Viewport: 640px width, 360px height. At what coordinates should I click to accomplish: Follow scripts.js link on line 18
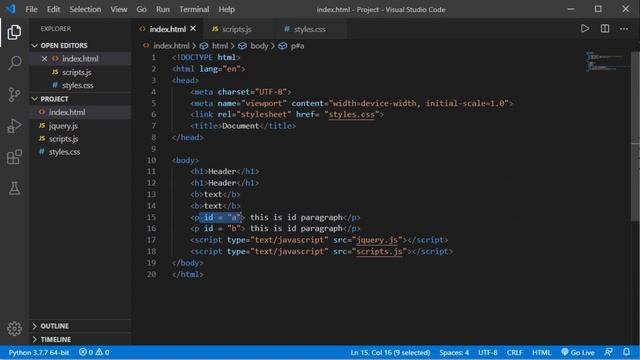pyautogui.click(x=379, y=251)
